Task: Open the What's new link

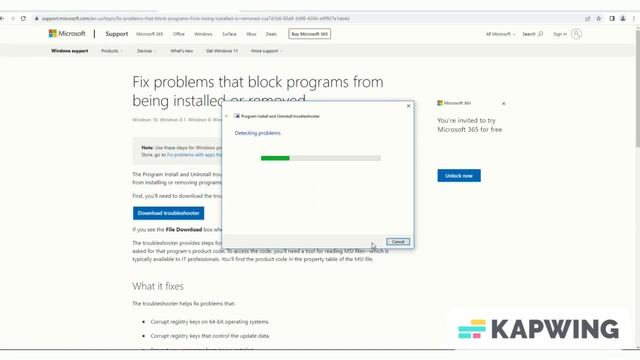Action: 182,51
